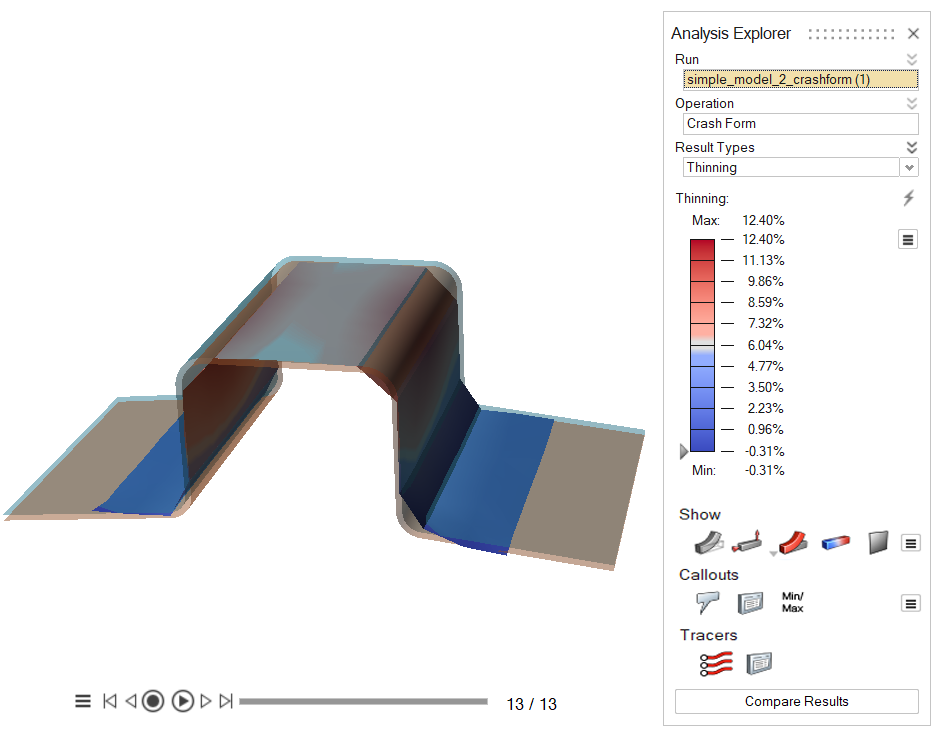Click the Min/Max callouts button

(792, 602)
